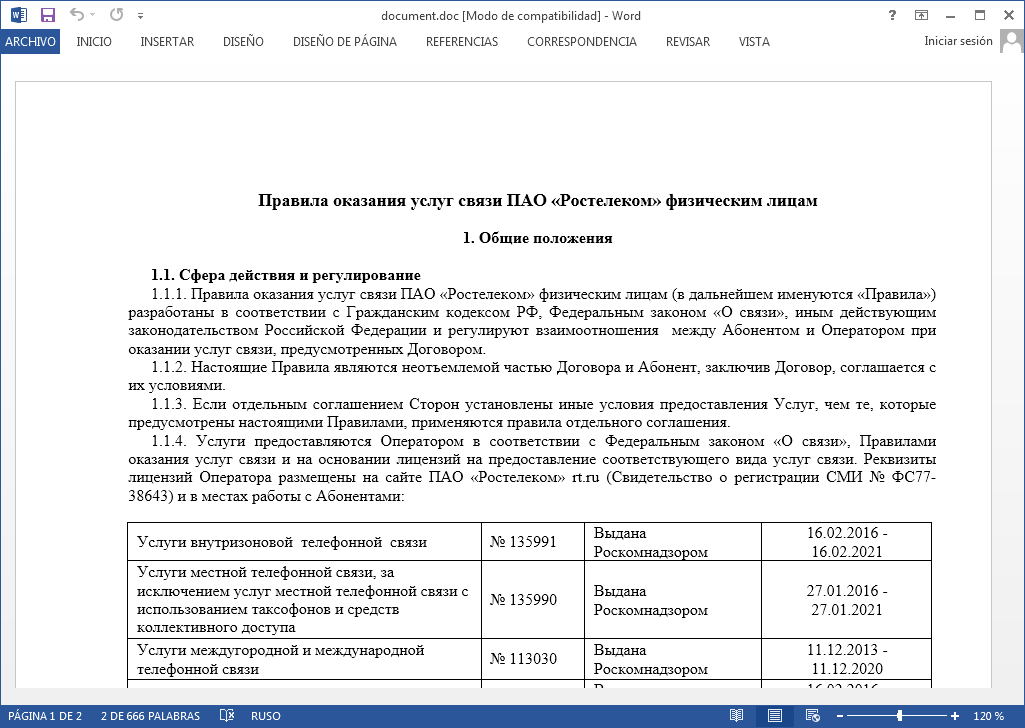
Task: Switch to the INSERTAR ribbon tab
Action: coord(167,42)
